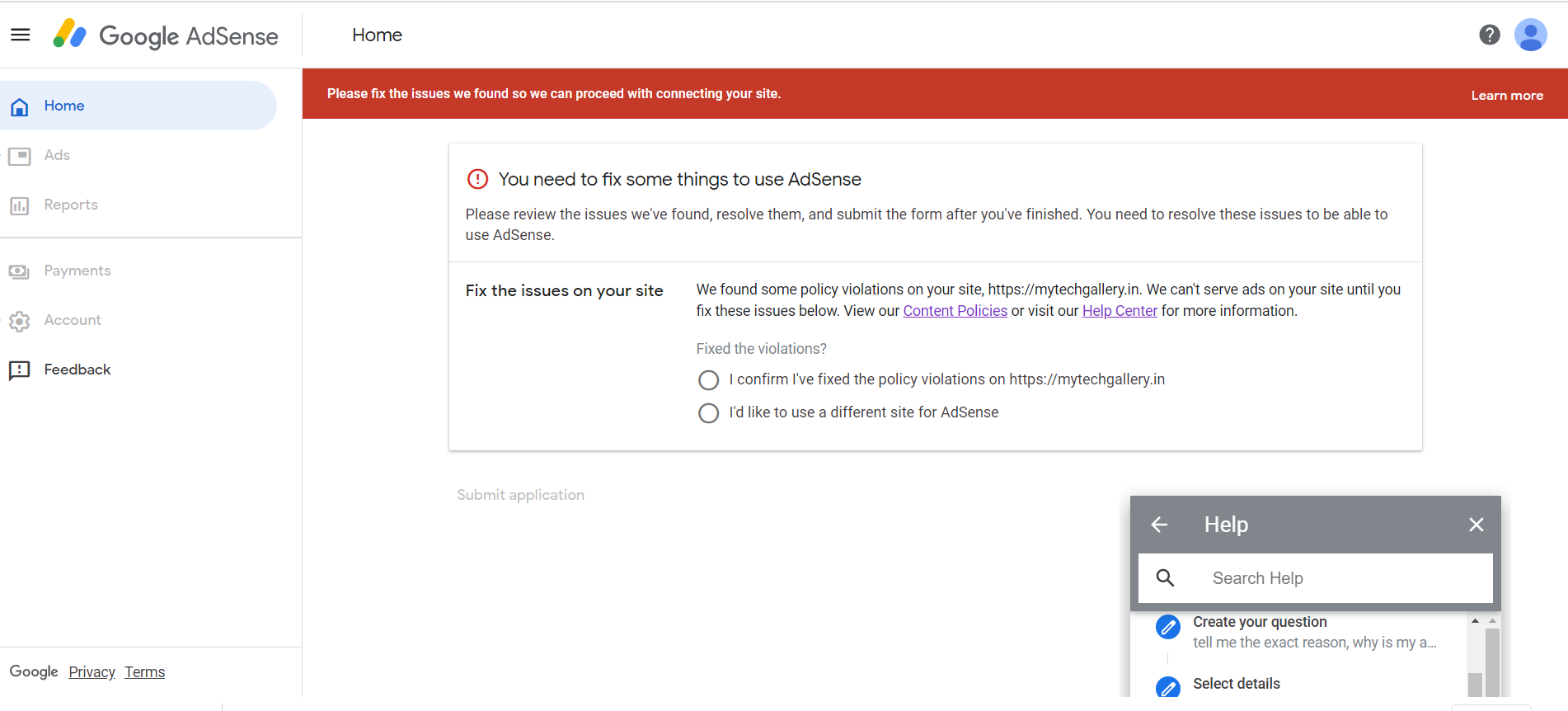Viewport: 1568px width, 711px height.
Task: Click Learn more in the red banner
Action: click(1506, 96)
